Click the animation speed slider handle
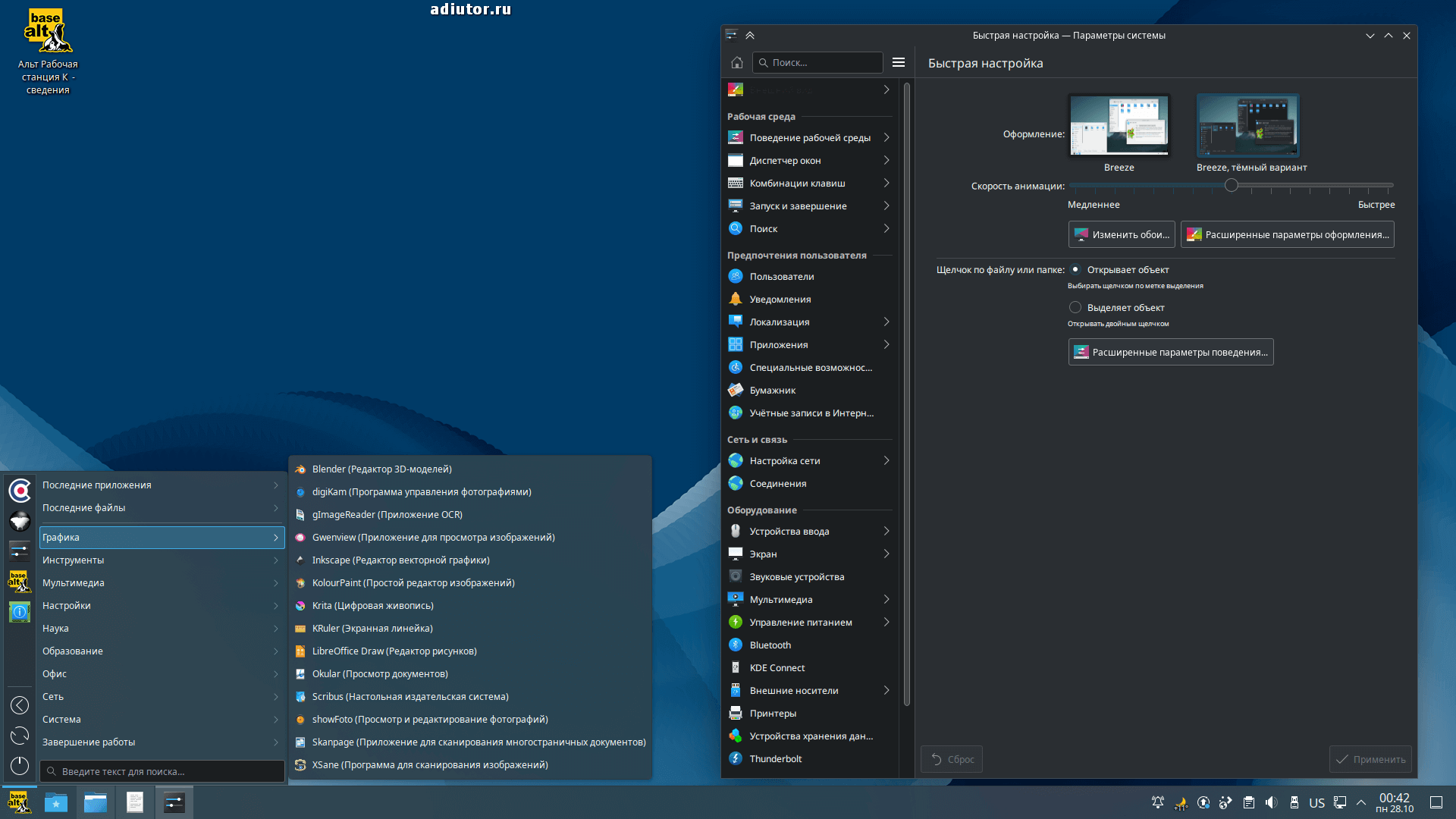This screenshot has height=819, width=1456. [1232, 185]
